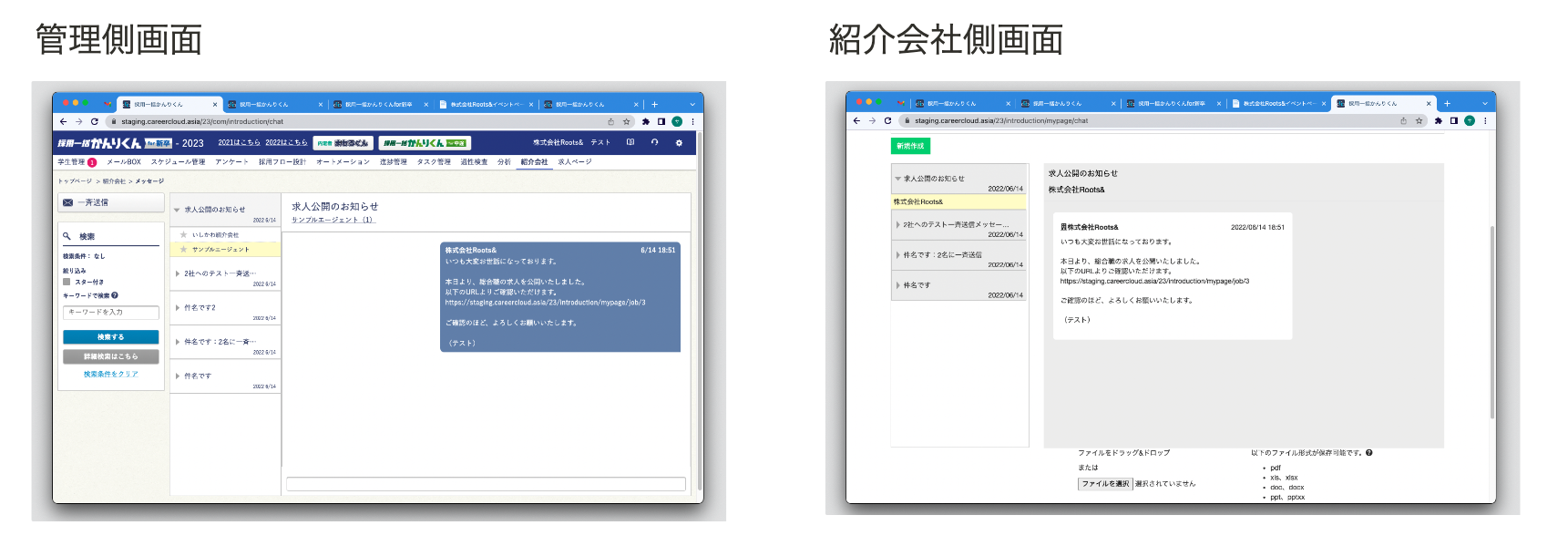Click the back arrow in the left admin browser
Screen dimensions: 1568x546
63,121
